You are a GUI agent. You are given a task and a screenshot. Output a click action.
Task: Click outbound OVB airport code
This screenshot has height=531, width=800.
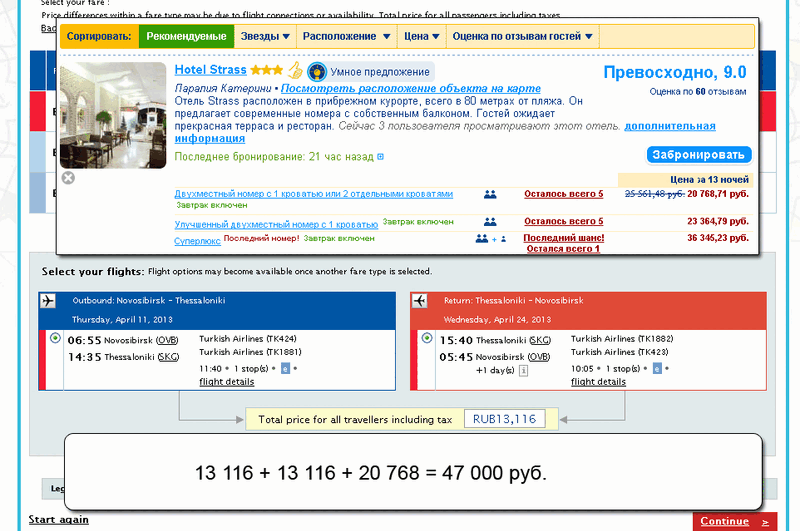[x=167, y=340]
